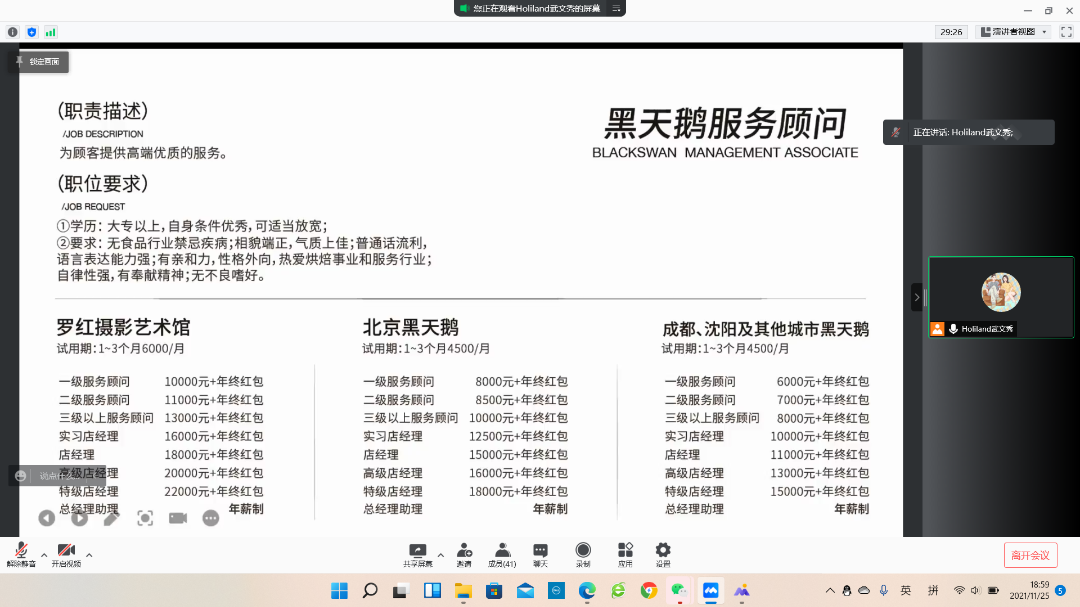
Task: Open Microsoft Edge from the taskbar
Action: (x=587, y=590)
